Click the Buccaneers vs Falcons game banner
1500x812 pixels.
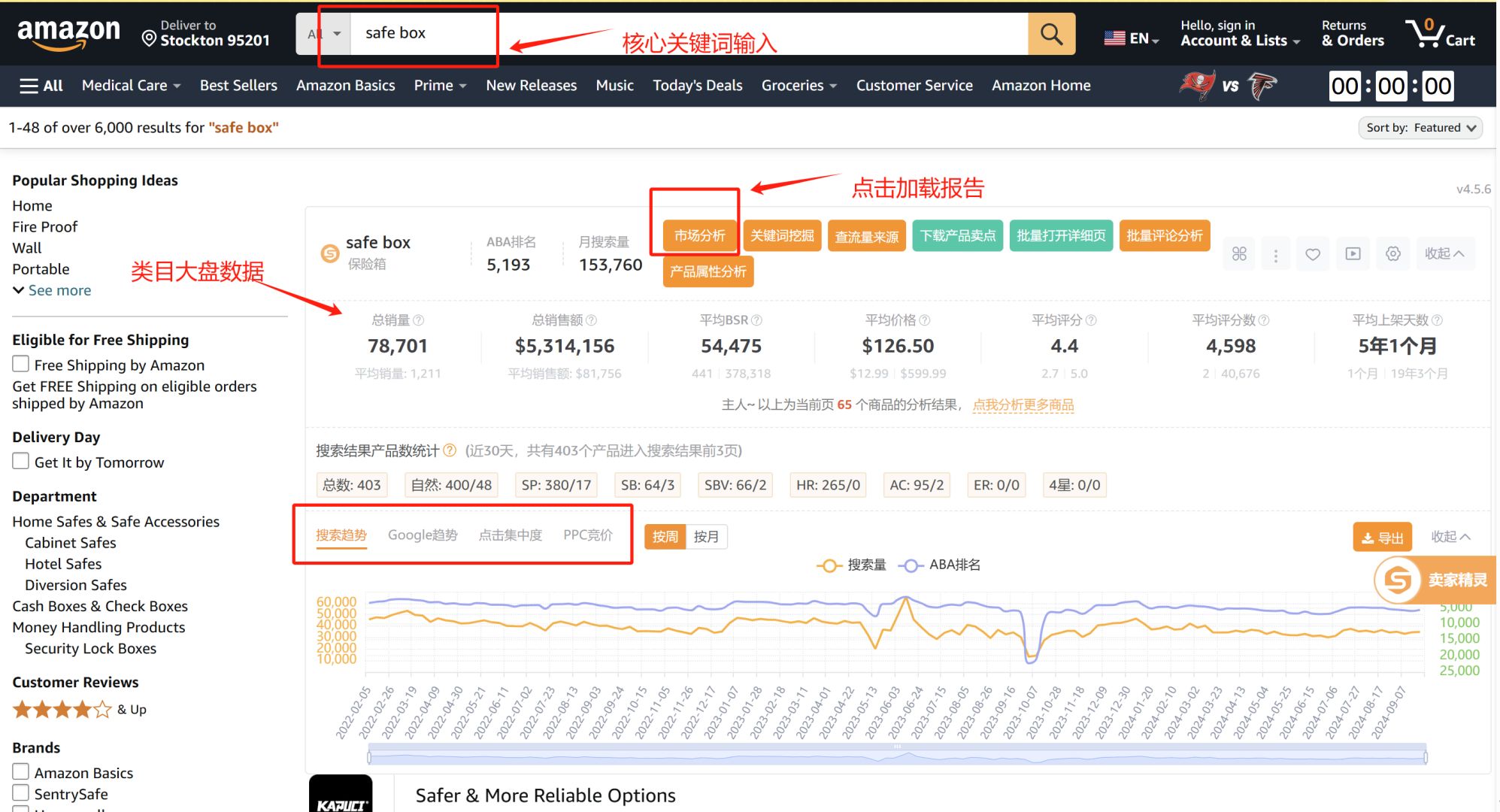pyautogui.click(x=1229, y=86)
